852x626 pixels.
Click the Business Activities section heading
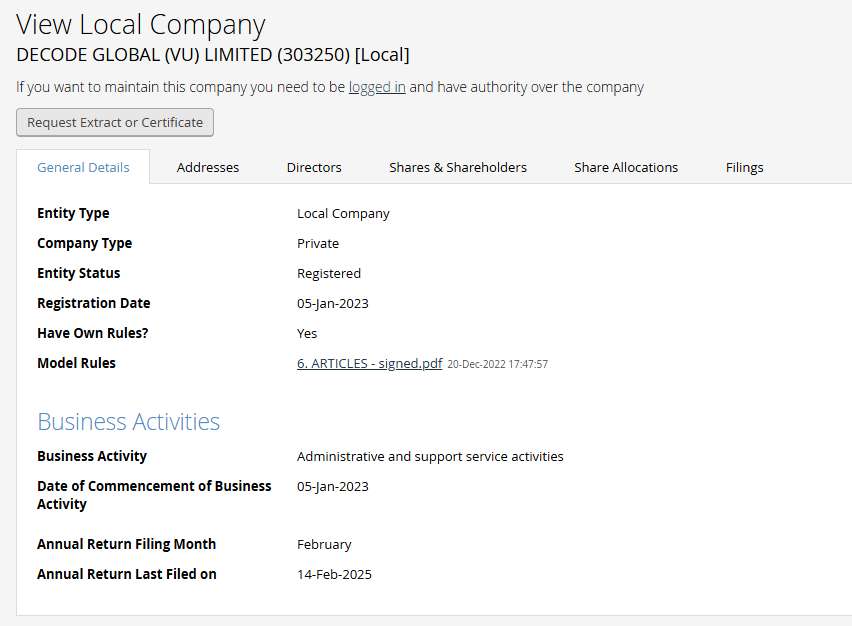click(x=128, y=422)
